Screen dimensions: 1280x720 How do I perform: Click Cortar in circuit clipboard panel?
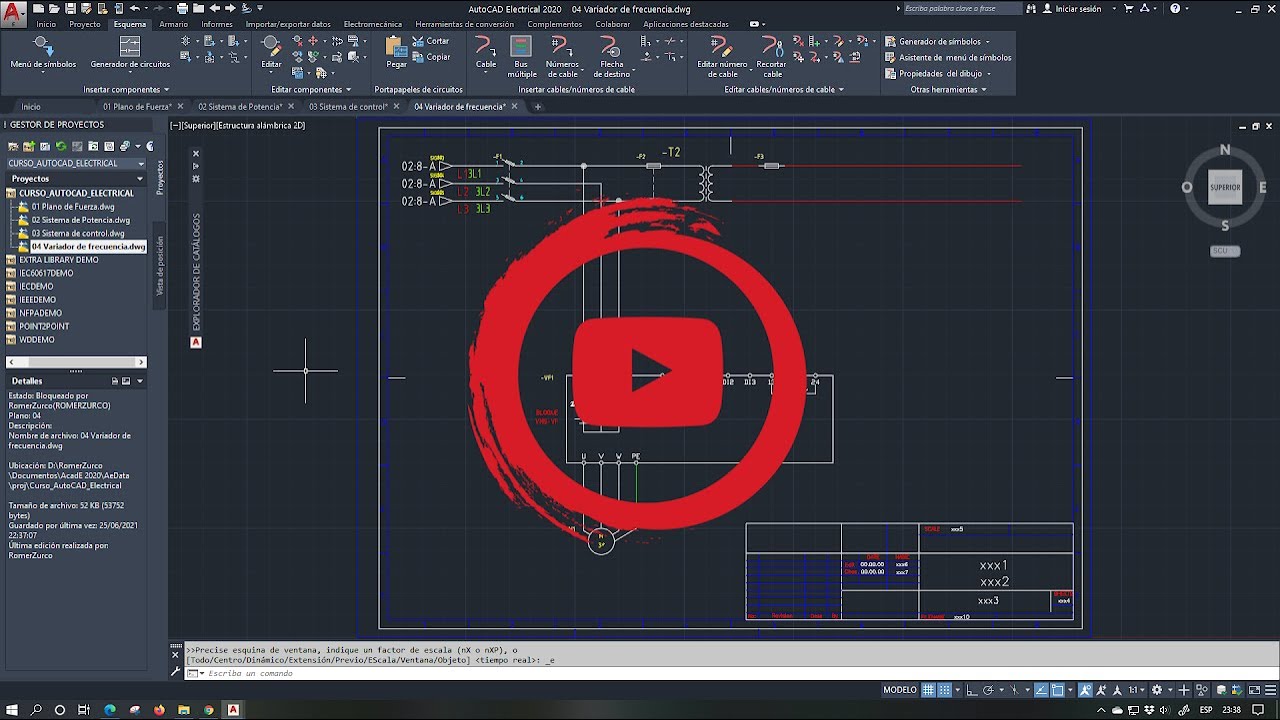[432, 41]
